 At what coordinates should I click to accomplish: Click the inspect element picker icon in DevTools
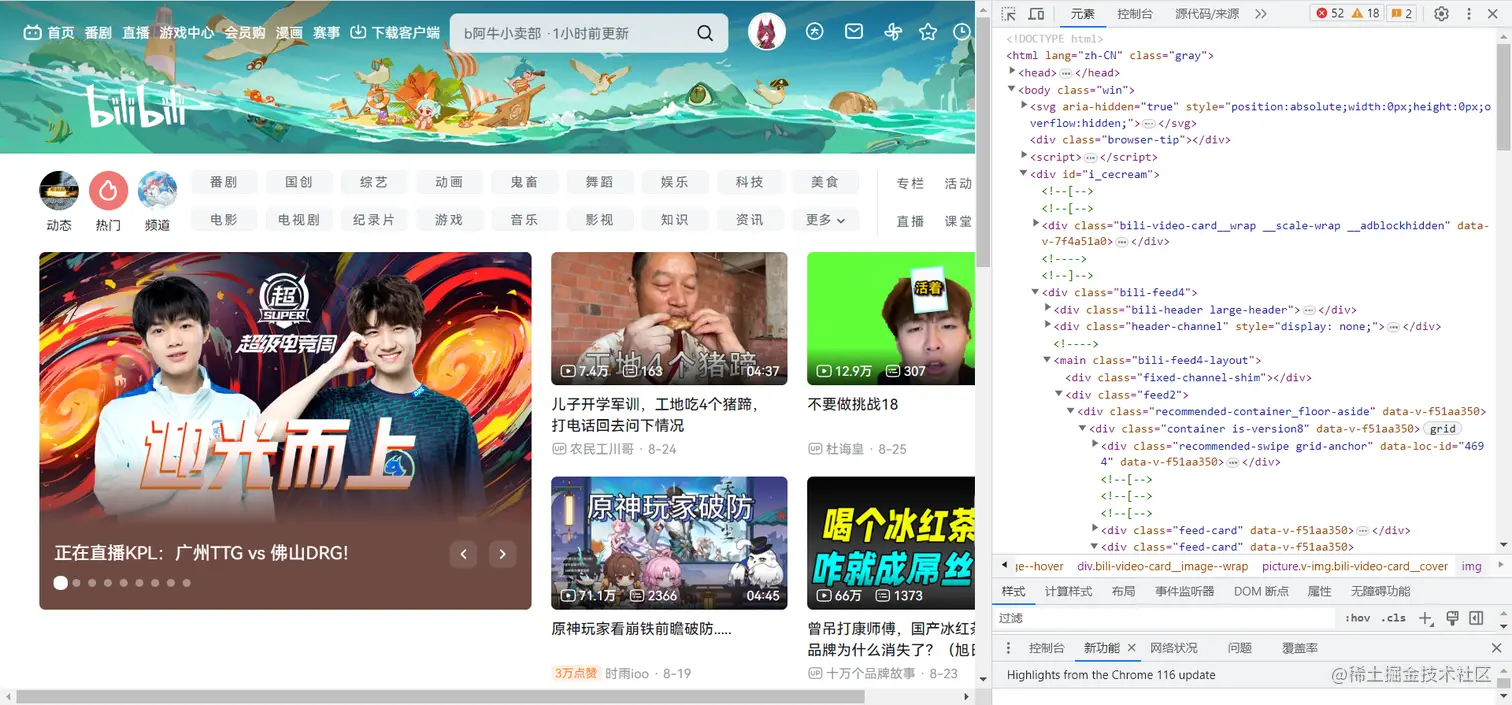(x=1009, y=14)
